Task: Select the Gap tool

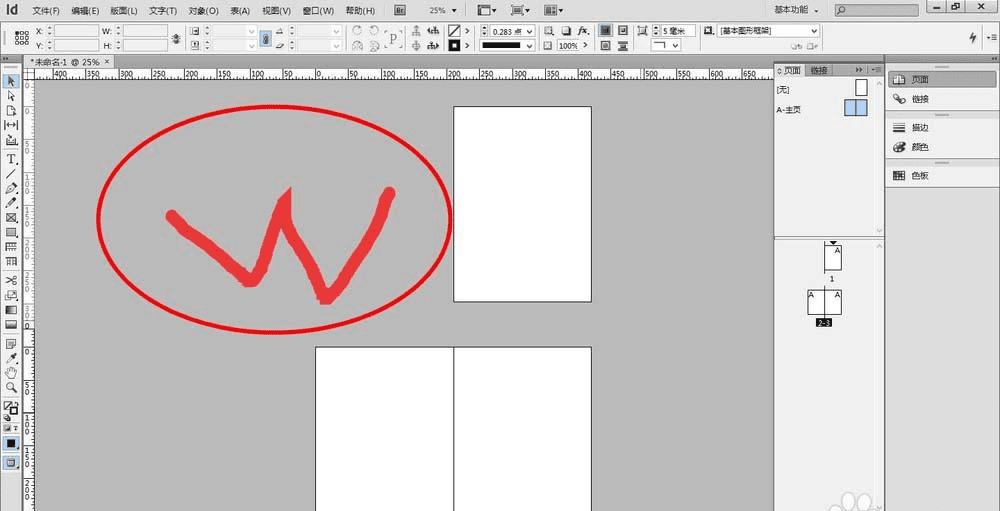Action: pos(11,125)
